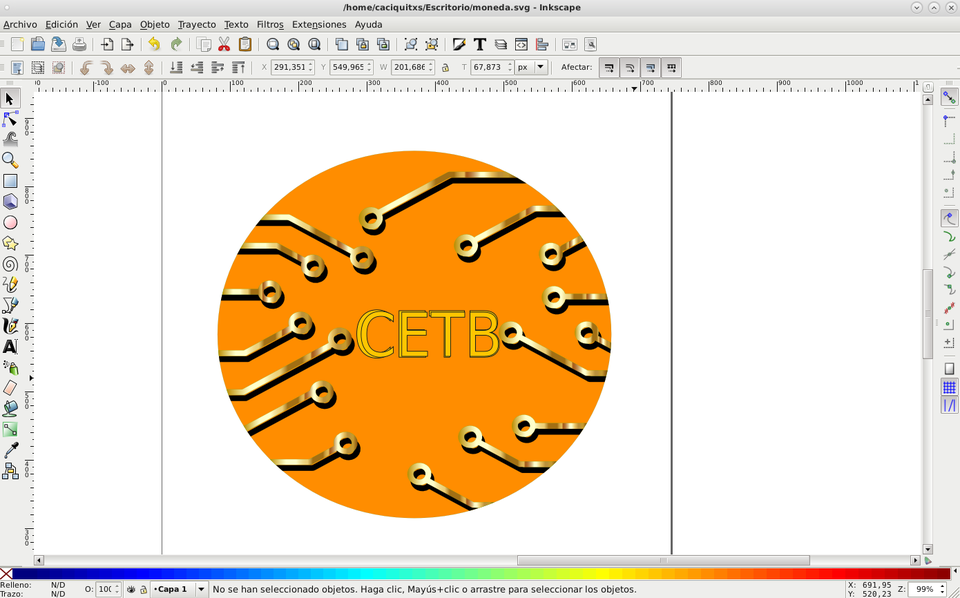This screenshot has height=598, width=960.
Task: Click Lower selection to bottom icon
Action: [176, 67]
